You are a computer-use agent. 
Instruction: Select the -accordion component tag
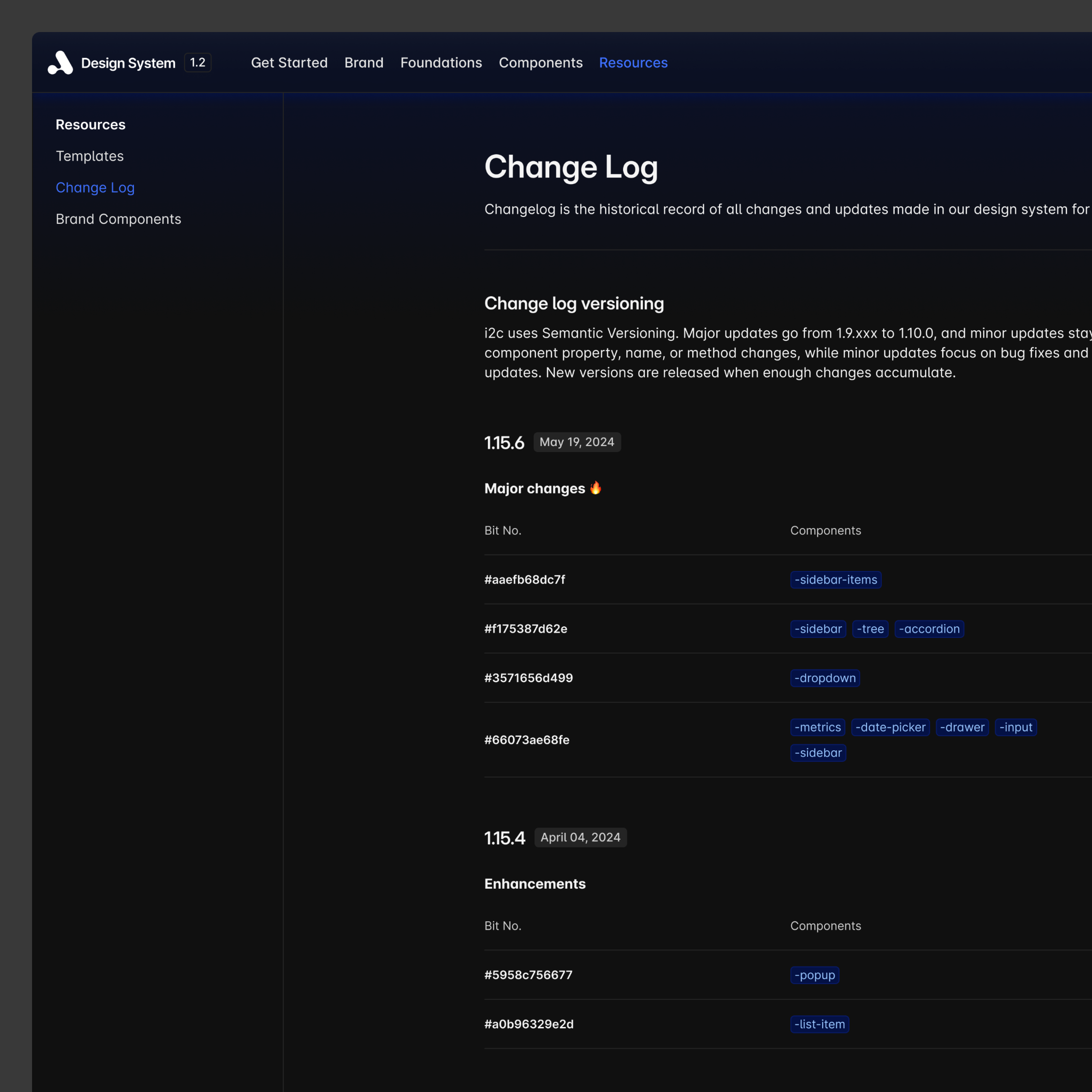pos(929,629)
